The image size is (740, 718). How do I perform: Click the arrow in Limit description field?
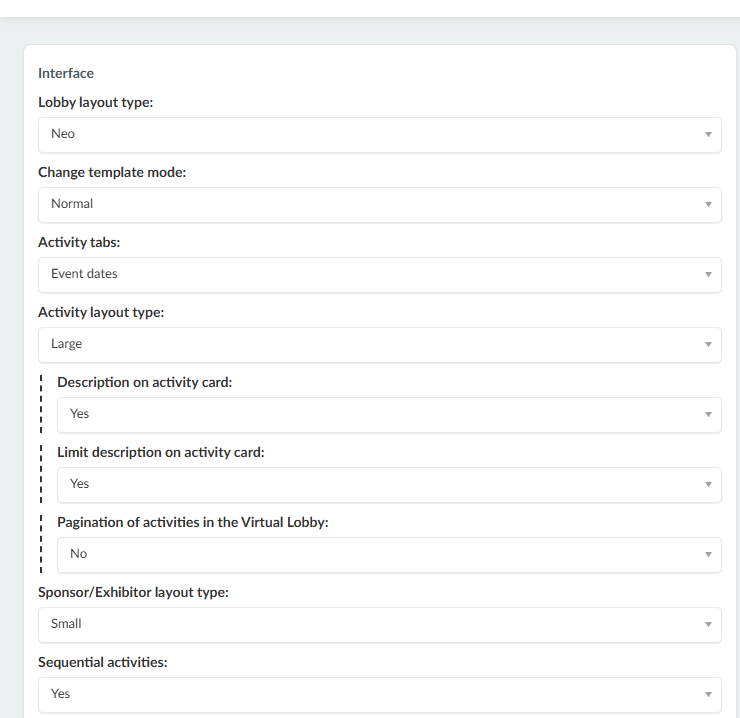click(708, 485)
